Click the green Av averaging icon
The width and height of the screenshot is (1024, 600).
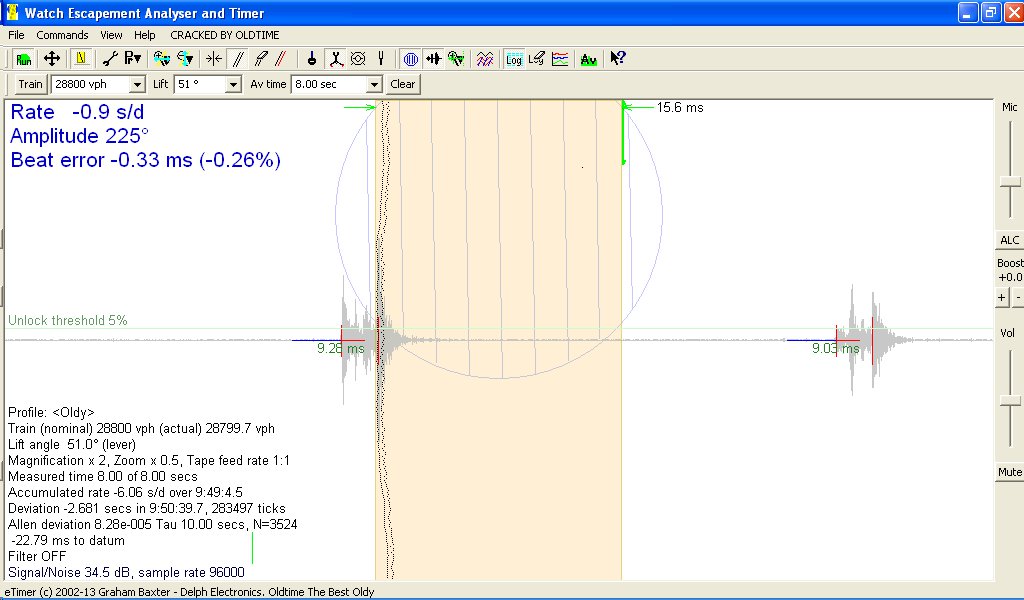tap(588, 59)
